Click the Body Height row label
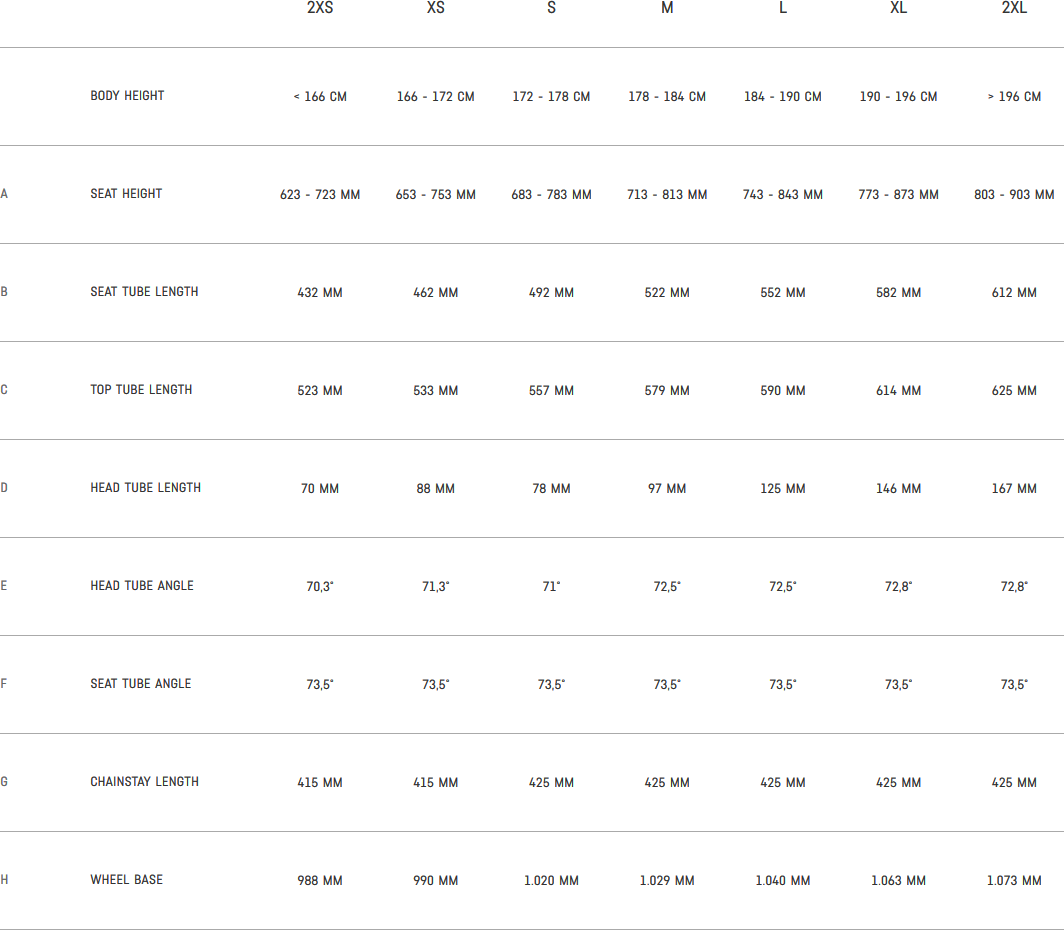 pos(127,96)
